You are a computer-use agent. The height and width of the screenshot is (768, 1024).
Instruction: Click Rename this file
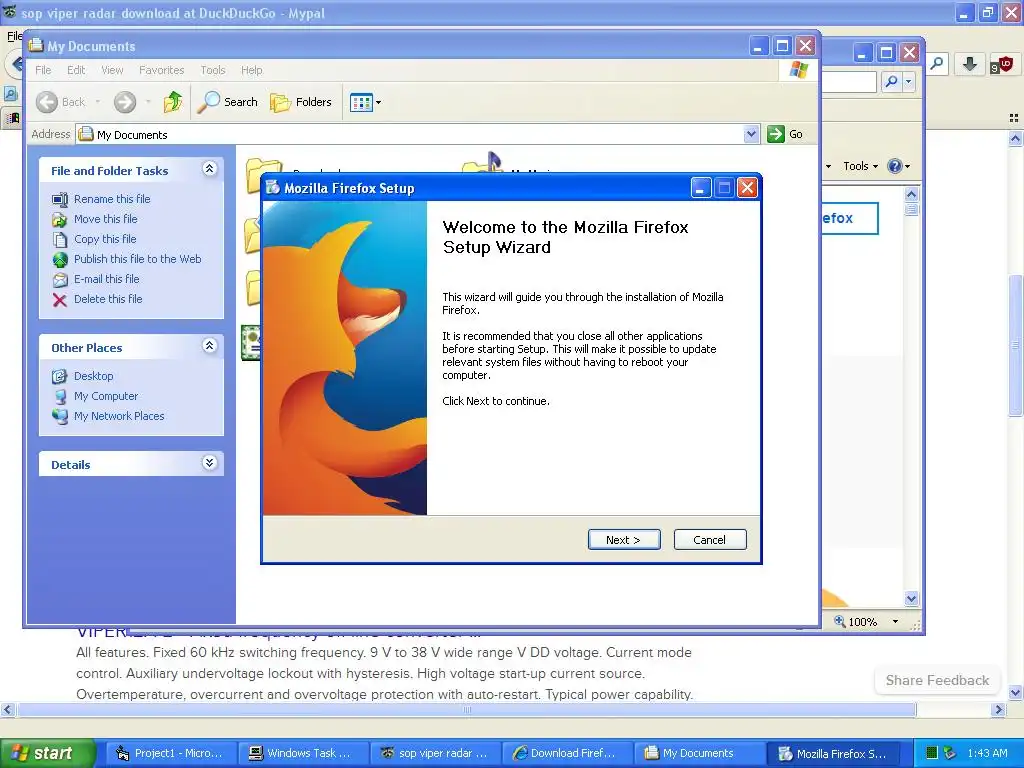112,199
